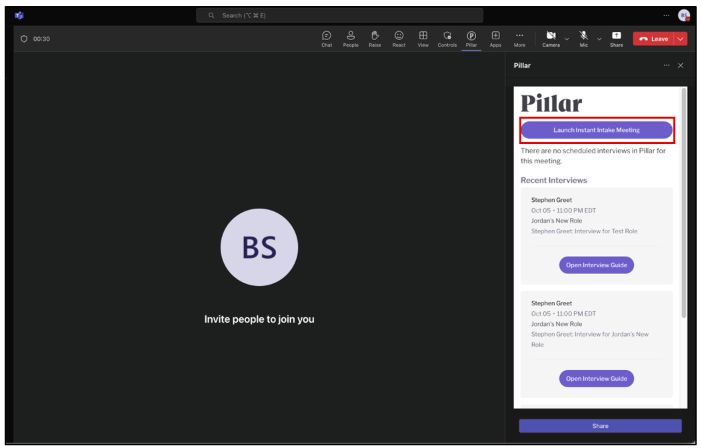Image resolution: width=701 pixels, height=448 pixels.
Task: Click the Search field at top
Action: tap(339, 15)
